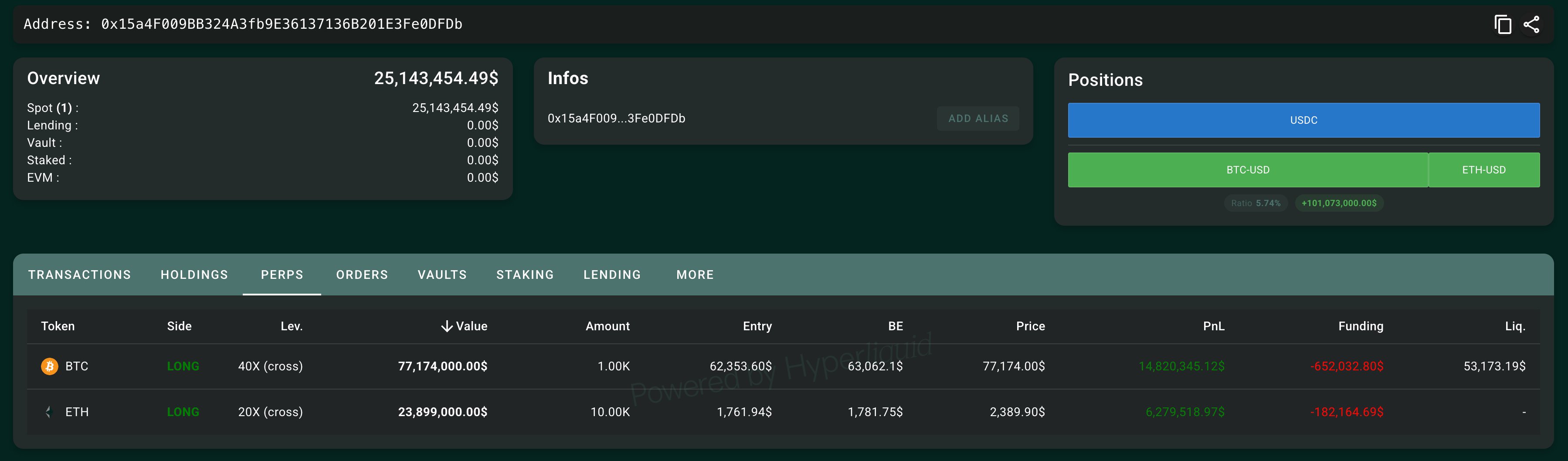Select the blue USDC position bar
1568x461 pixels.
point(1304,120)
